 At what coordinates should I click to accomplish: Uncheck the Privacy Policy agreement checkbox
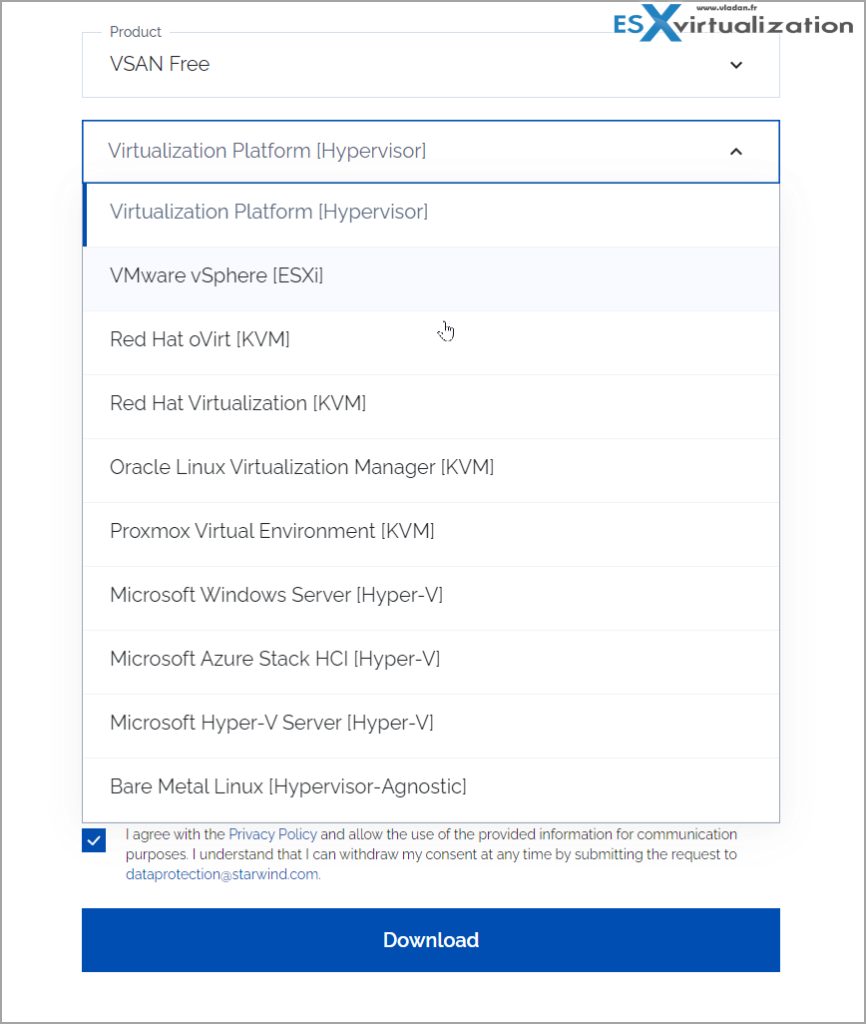(93, 840)
